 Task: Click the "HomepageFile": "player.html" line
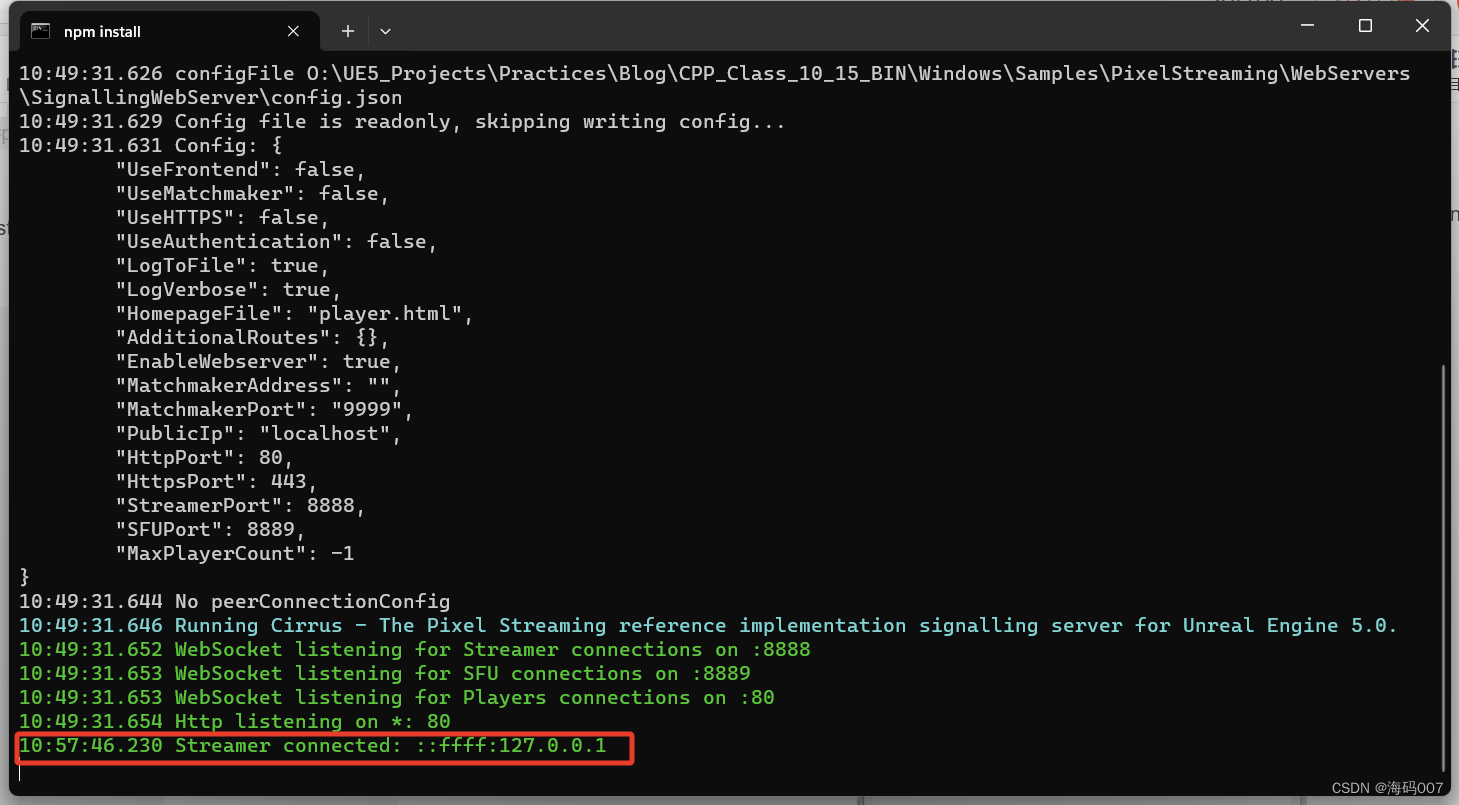(x=294, y=313)
